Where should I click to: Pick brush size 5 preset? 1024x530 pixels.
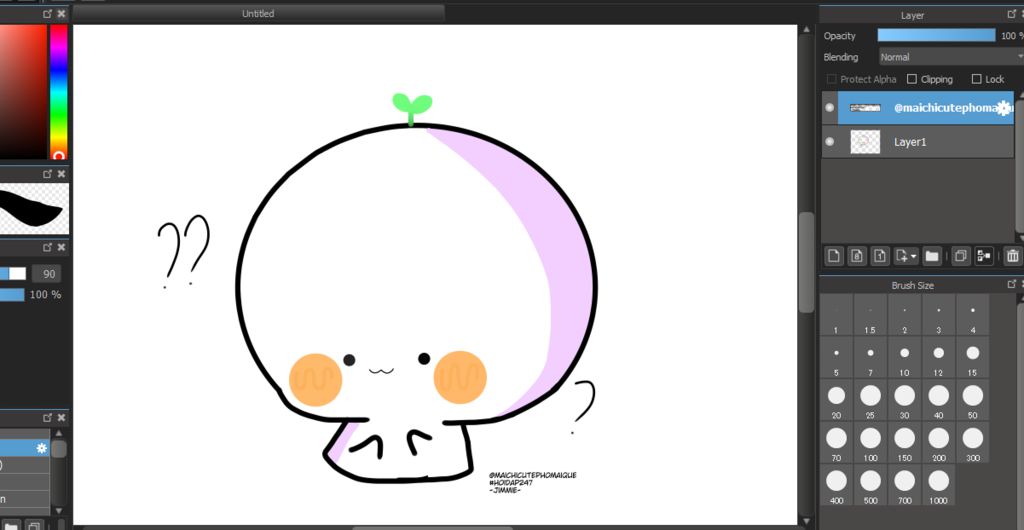(837, 358)
